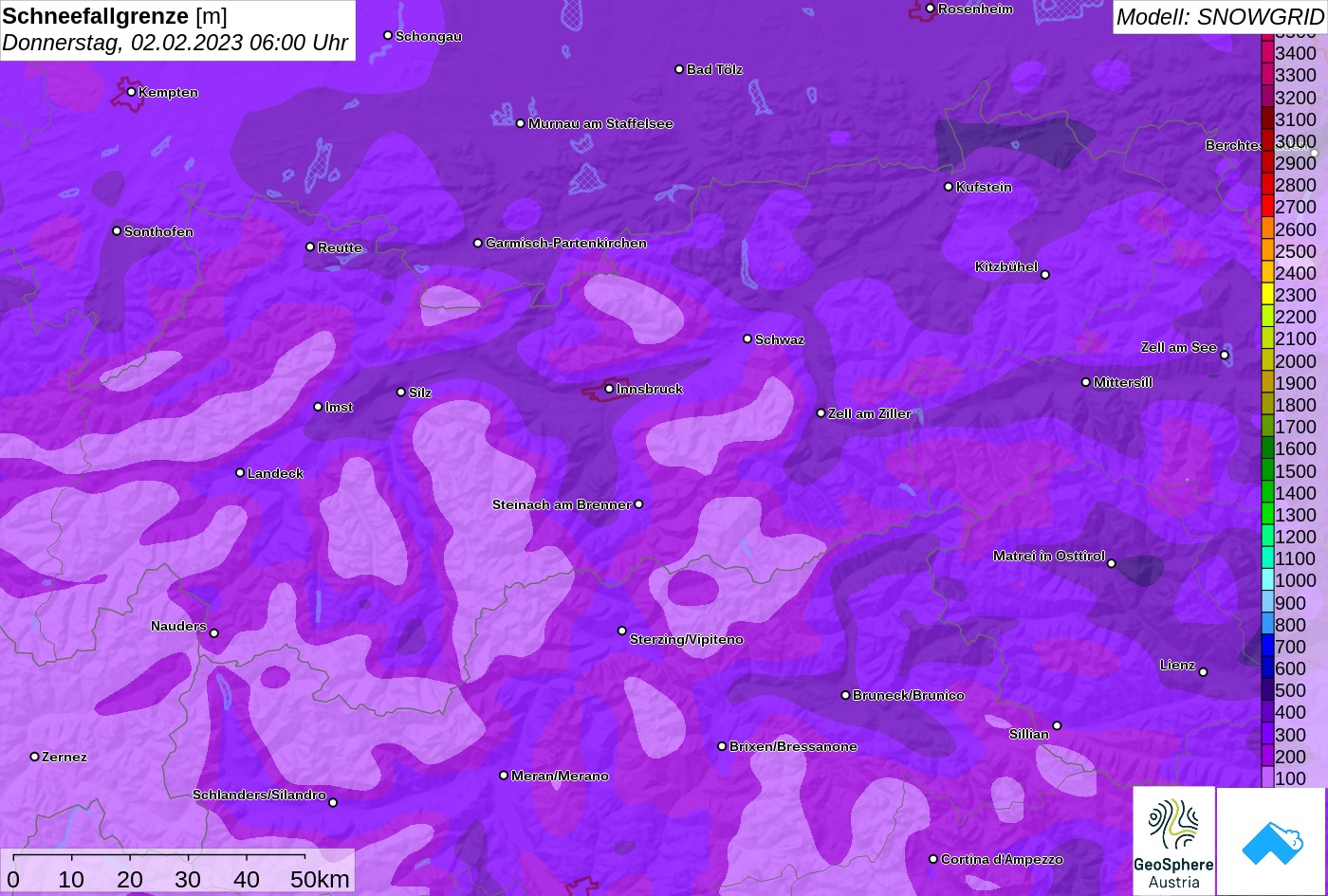1328x896 pixels.
Task: Click the Modell: SNOWGRID label
Action: [x=1220, y=16]
